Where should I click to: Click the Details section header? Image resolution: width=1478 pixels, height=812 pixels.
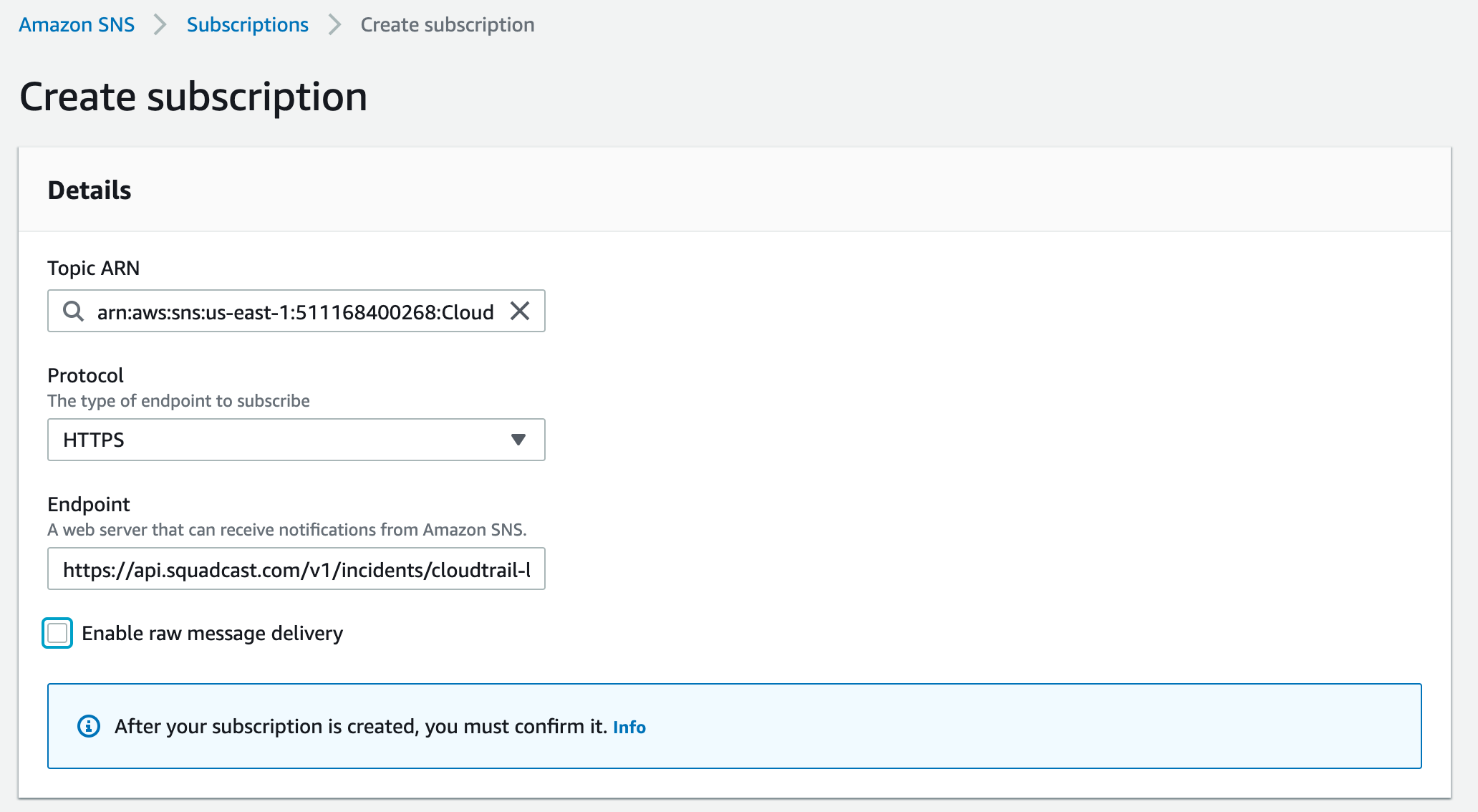tap(90, 190)
